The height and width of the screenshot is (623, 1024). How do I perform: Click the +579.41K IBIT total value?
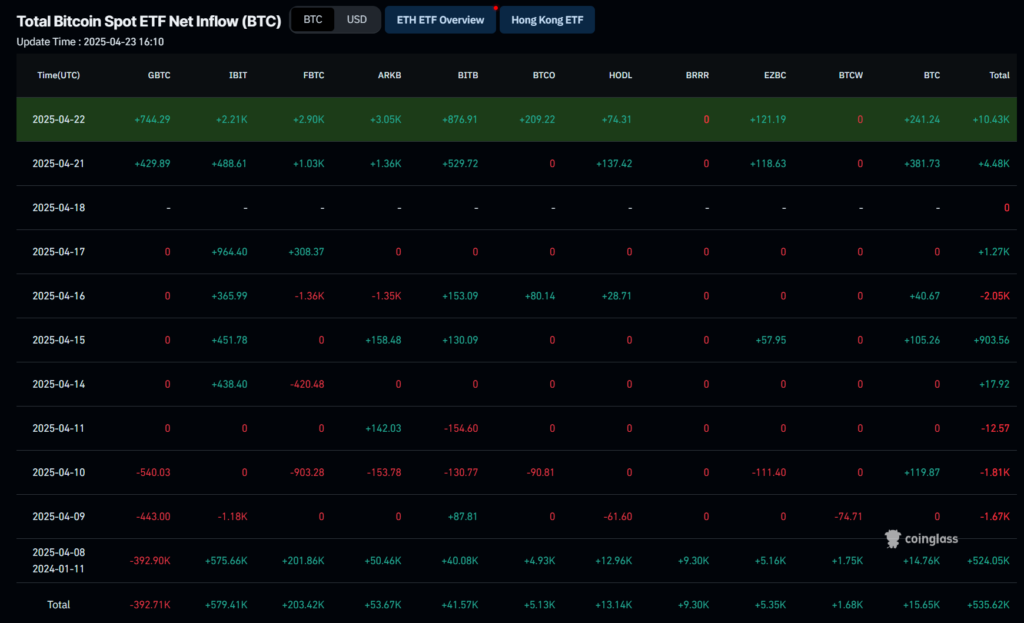226,605
